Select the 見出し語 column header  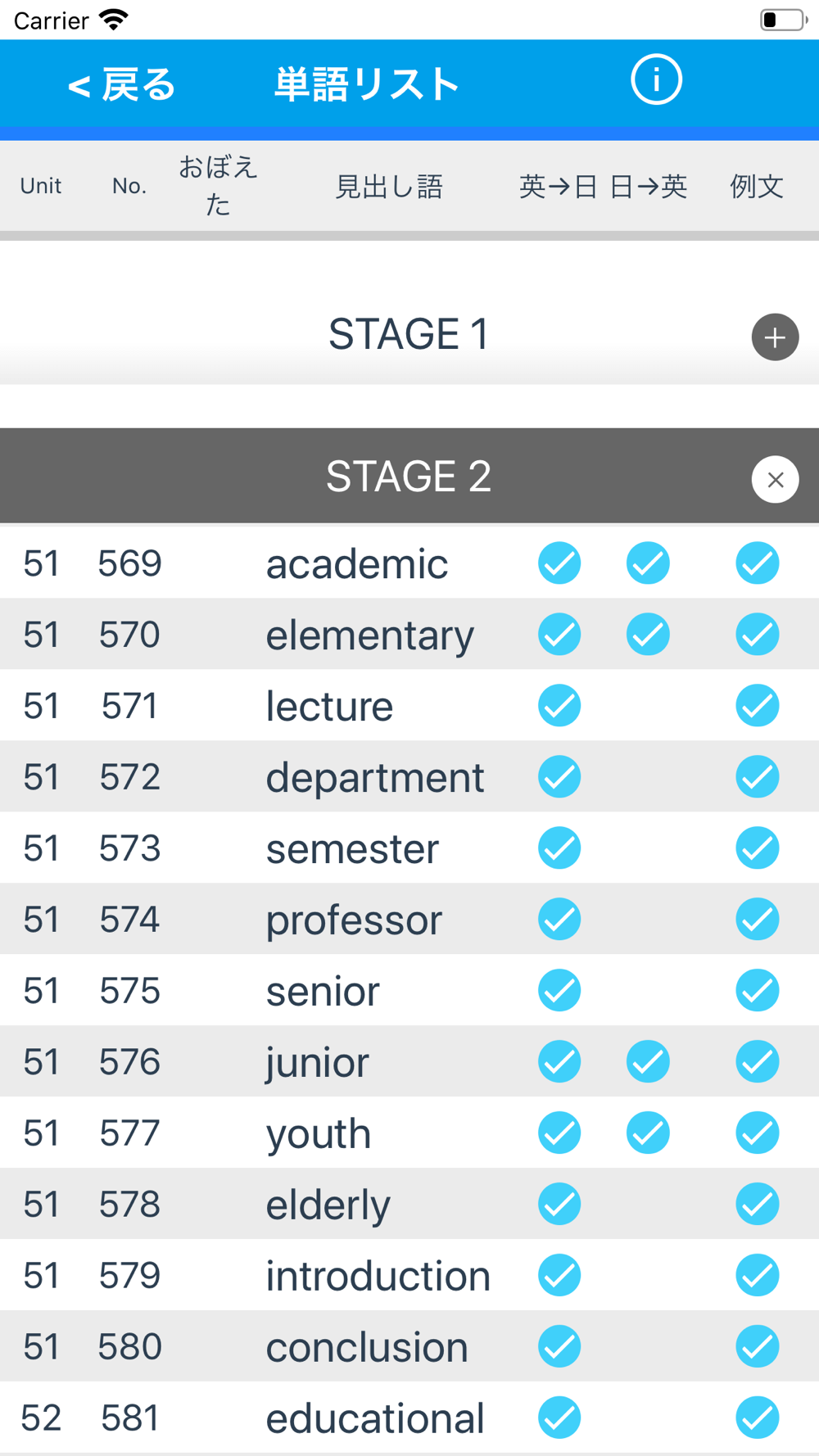point(389,187)
